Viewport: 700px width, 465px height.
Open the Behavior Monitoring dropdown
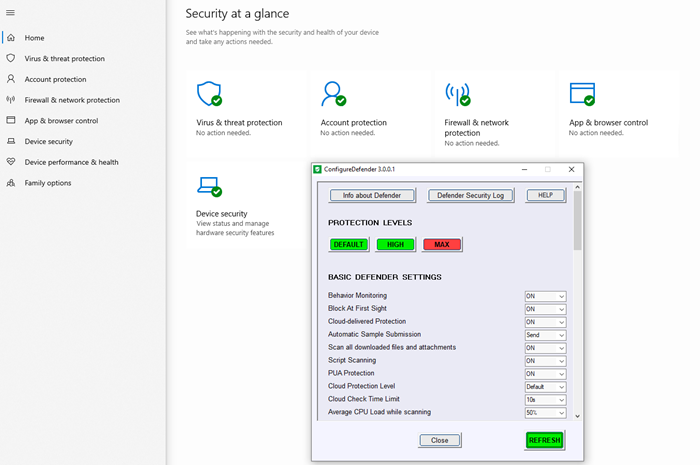tap(545, 296)
